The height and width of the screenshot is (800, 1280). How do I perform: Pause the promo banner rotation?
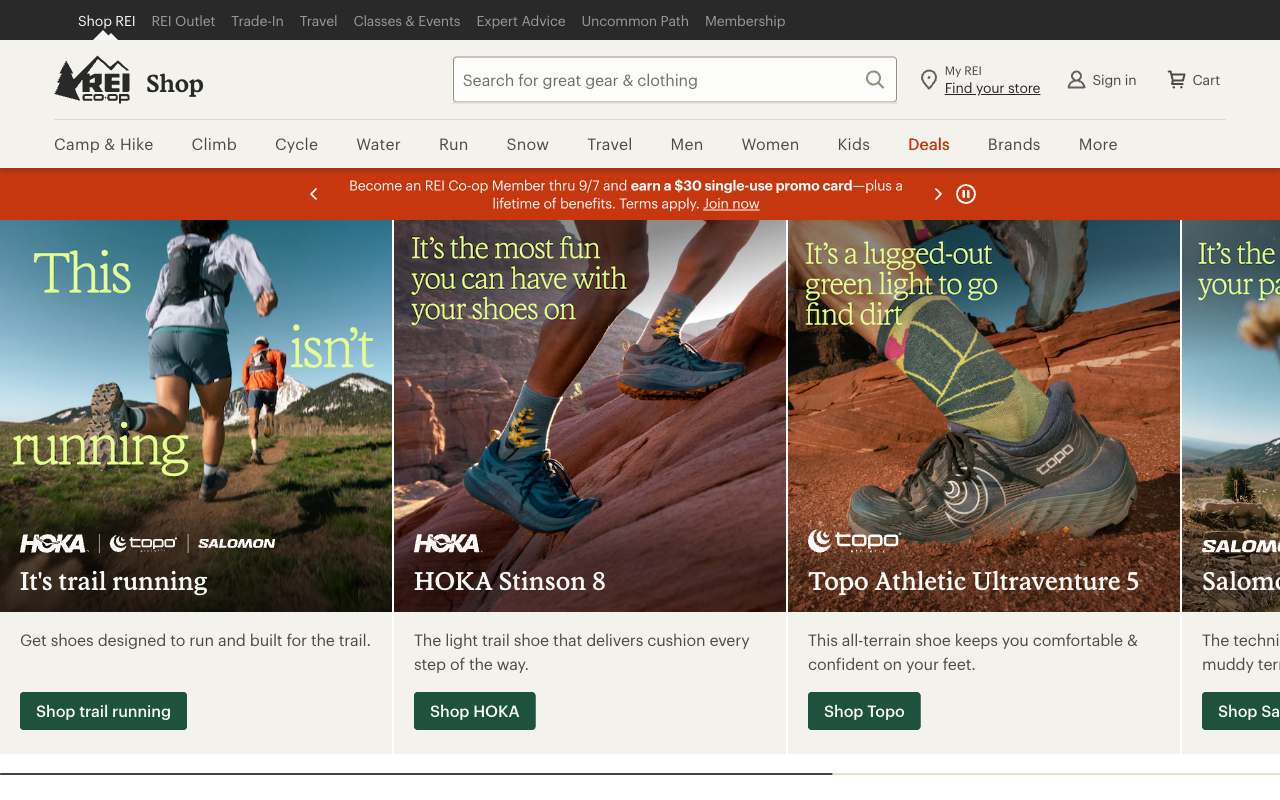pyautogui.click(x=966, y=194)
